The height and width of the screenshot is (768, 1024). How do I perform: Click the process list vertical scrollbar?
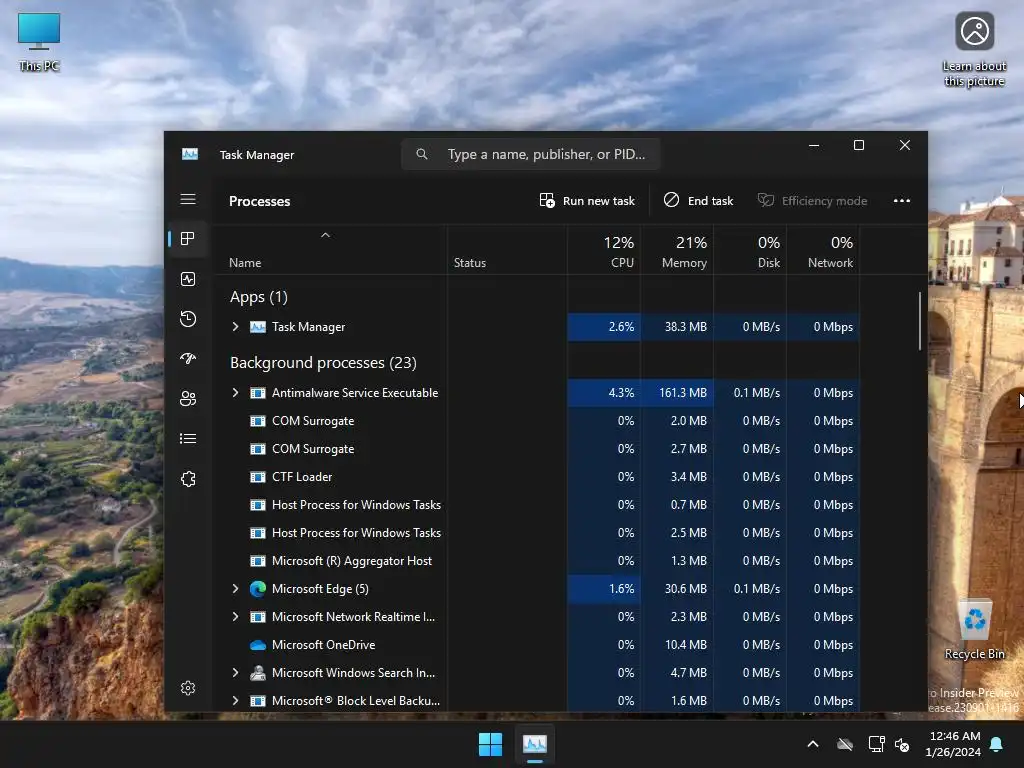tap(920, 321)
